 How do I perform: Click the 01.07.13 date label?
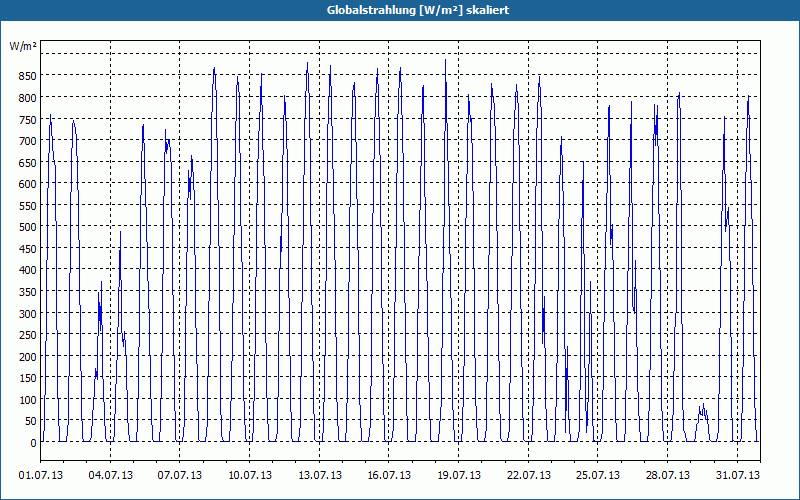click(41, 476)
